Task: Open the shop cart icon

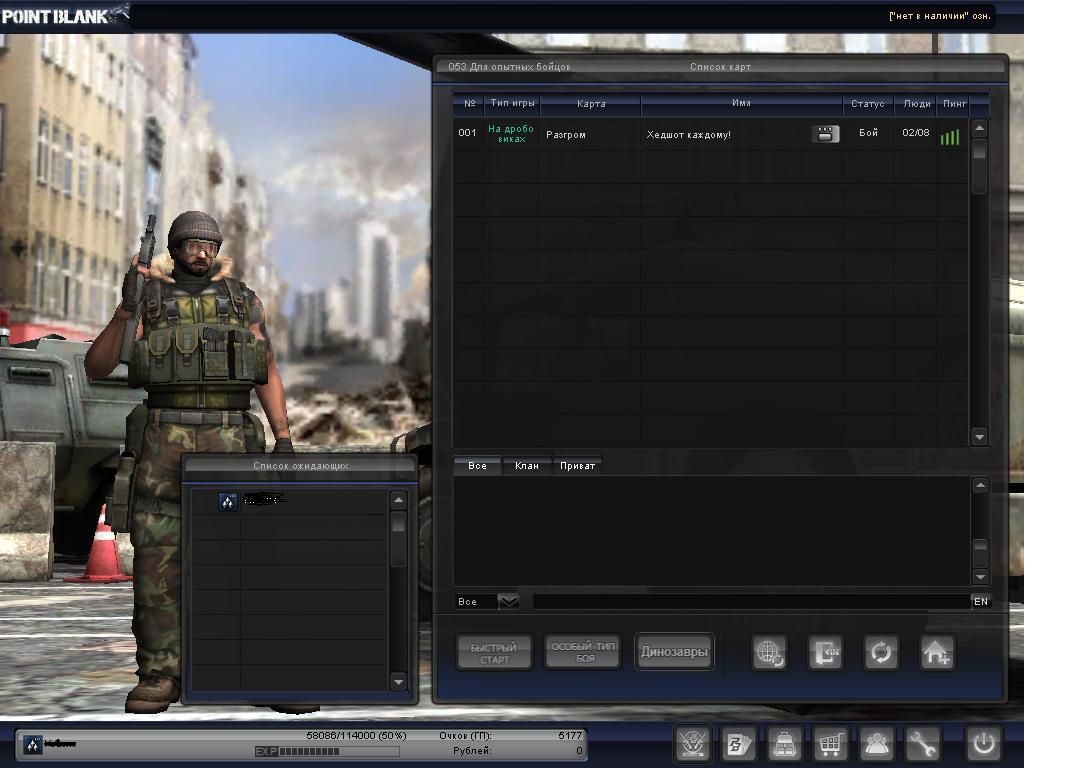Action: pyautogui.click(x=830, y=744)
